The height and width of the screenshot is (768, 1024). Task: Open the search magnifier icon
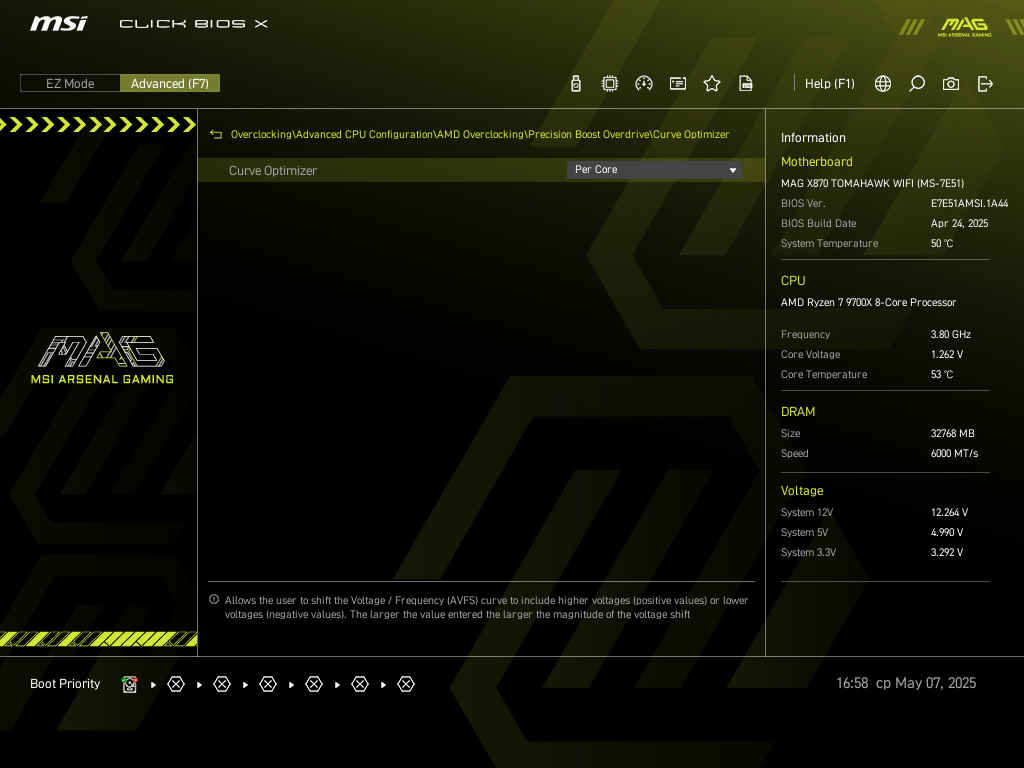coord(917,84)
